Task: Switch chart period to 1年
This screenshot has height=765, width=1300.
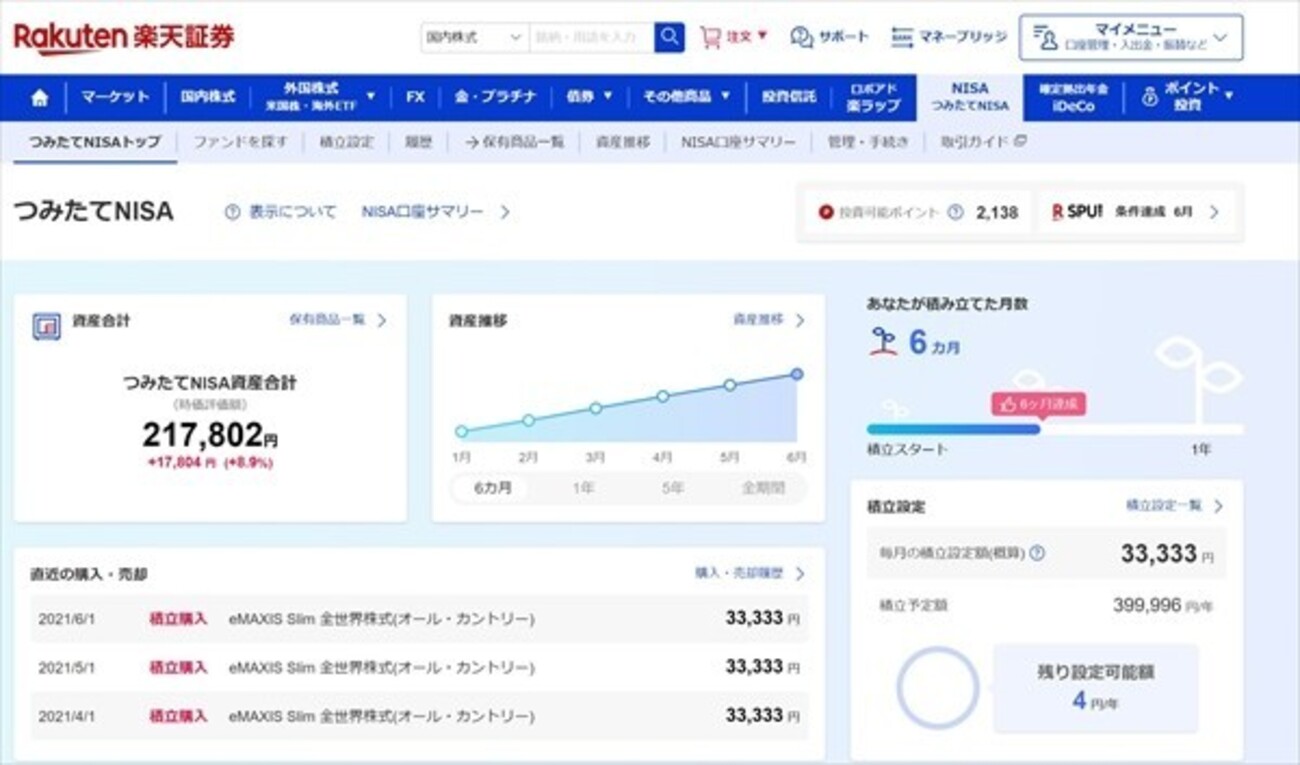Action: (x=583, y=488)
